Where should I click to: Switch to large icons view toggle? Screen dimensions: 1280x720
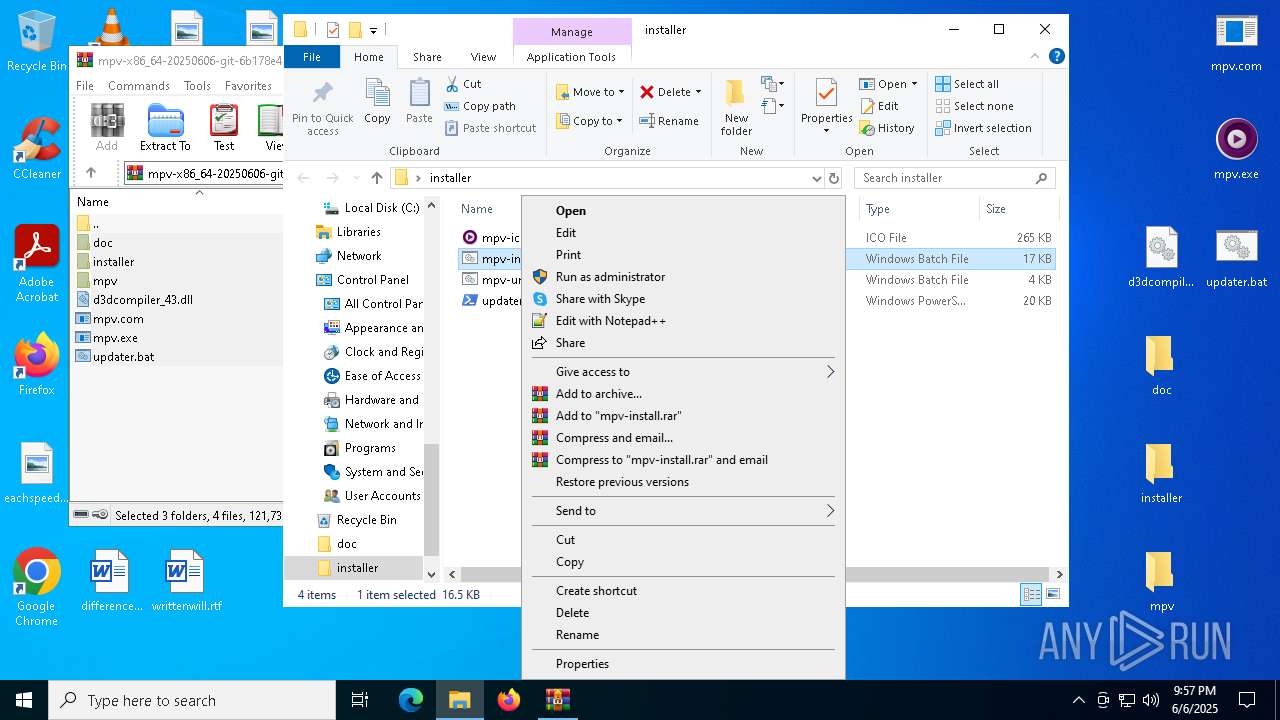coord(1053,595)
